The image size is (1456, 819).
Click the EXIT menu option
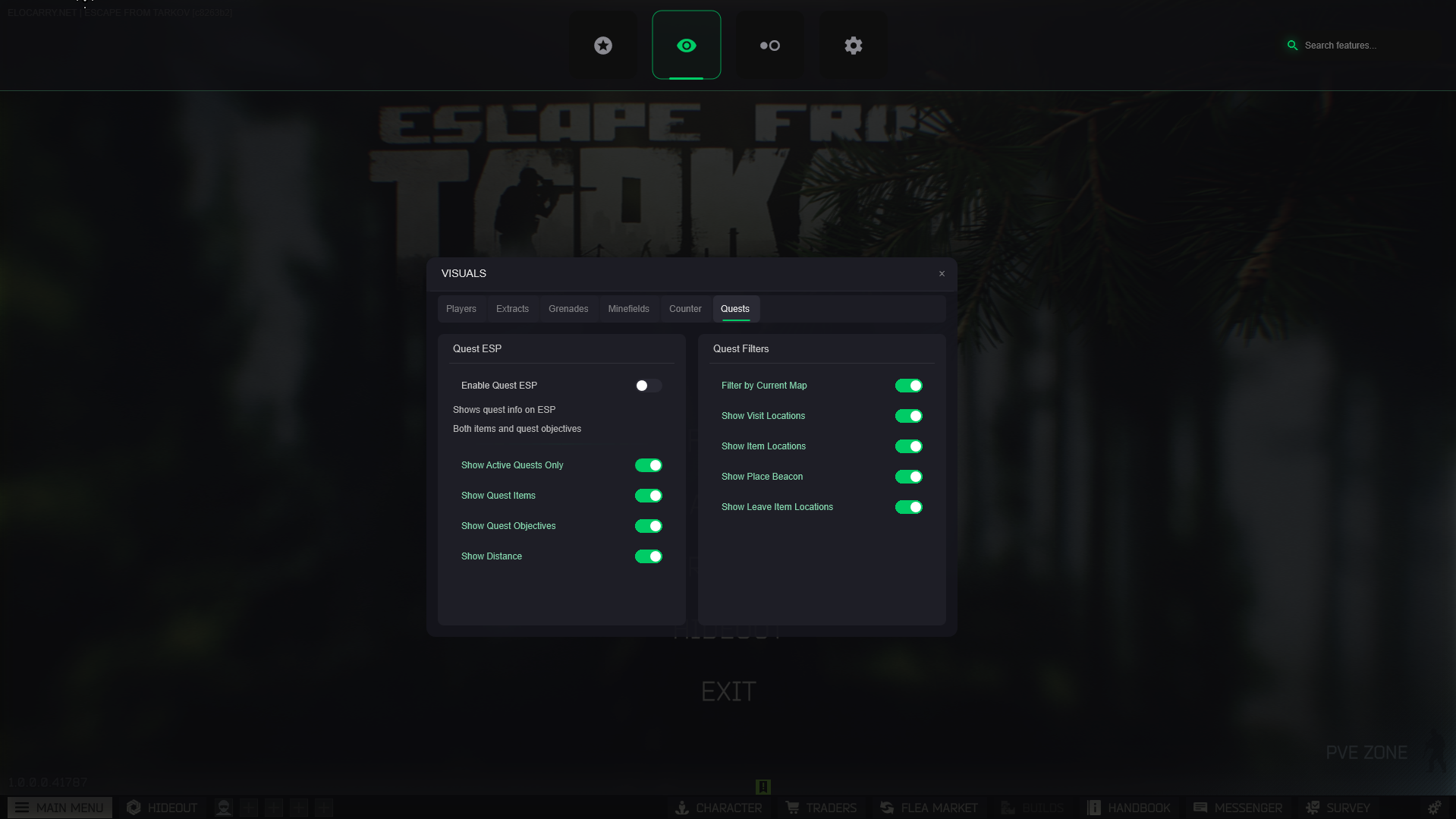728,691
